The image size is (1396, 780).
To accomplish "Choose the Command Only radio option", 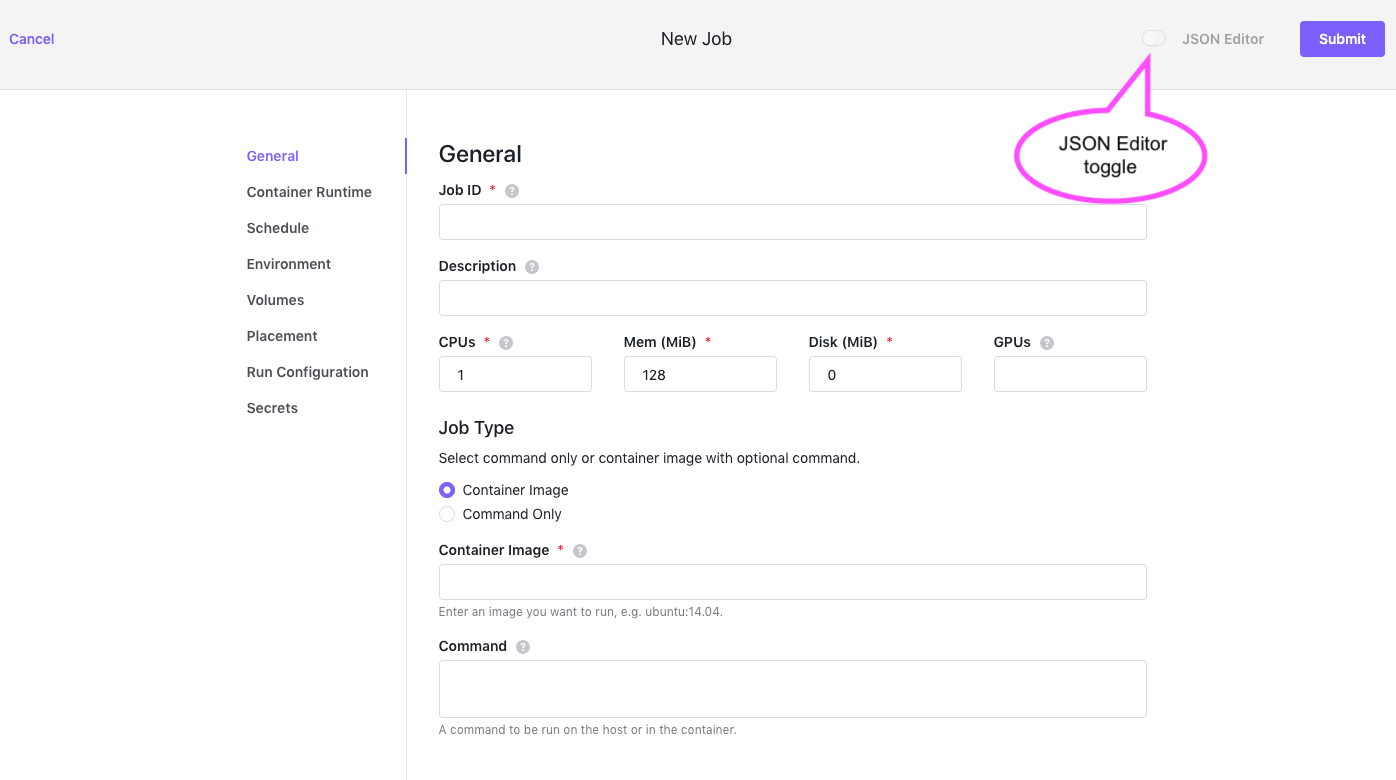I will 447,514.
